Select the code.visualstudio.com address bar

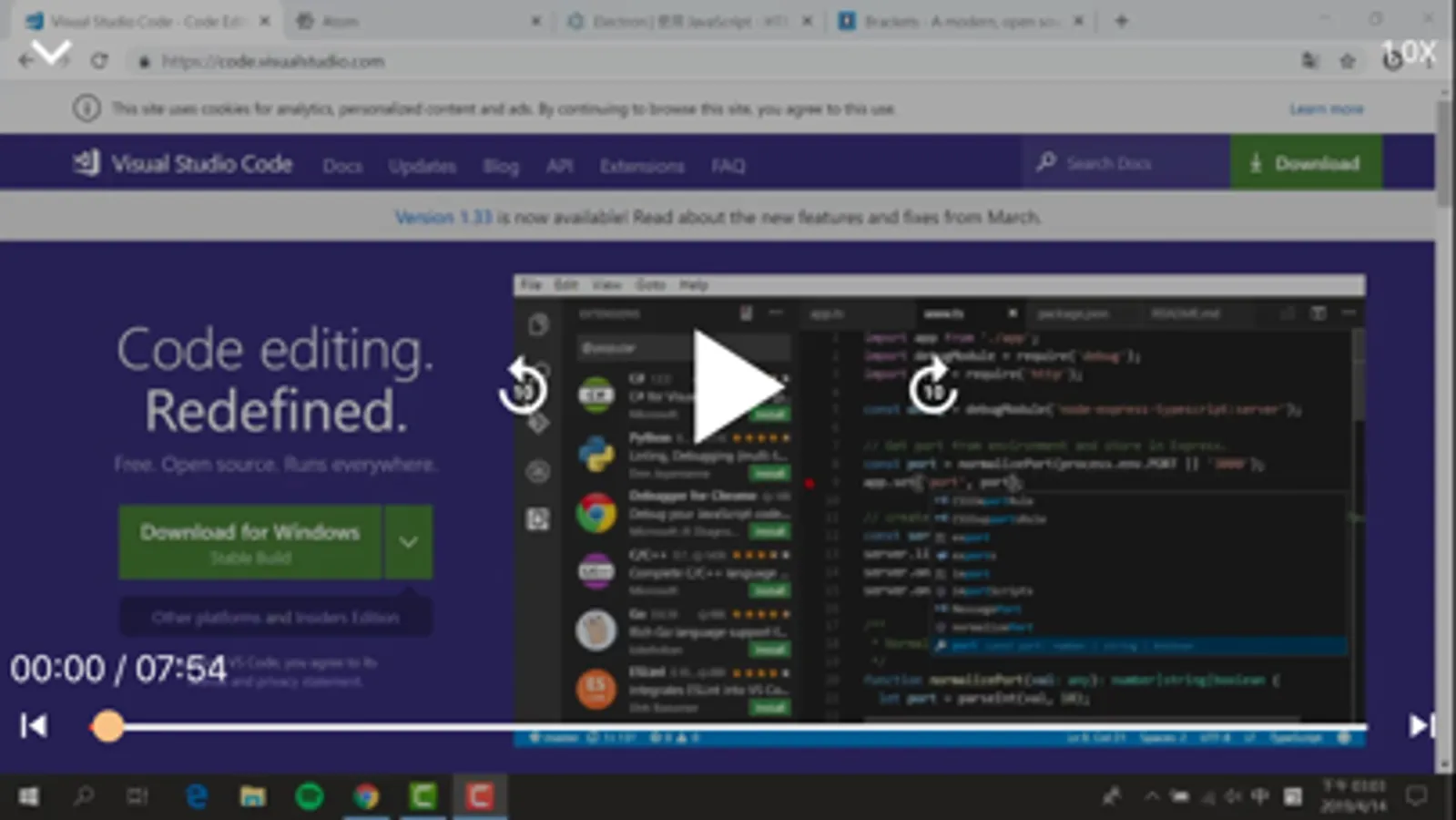pyautogui.click(x=273, y=61)
